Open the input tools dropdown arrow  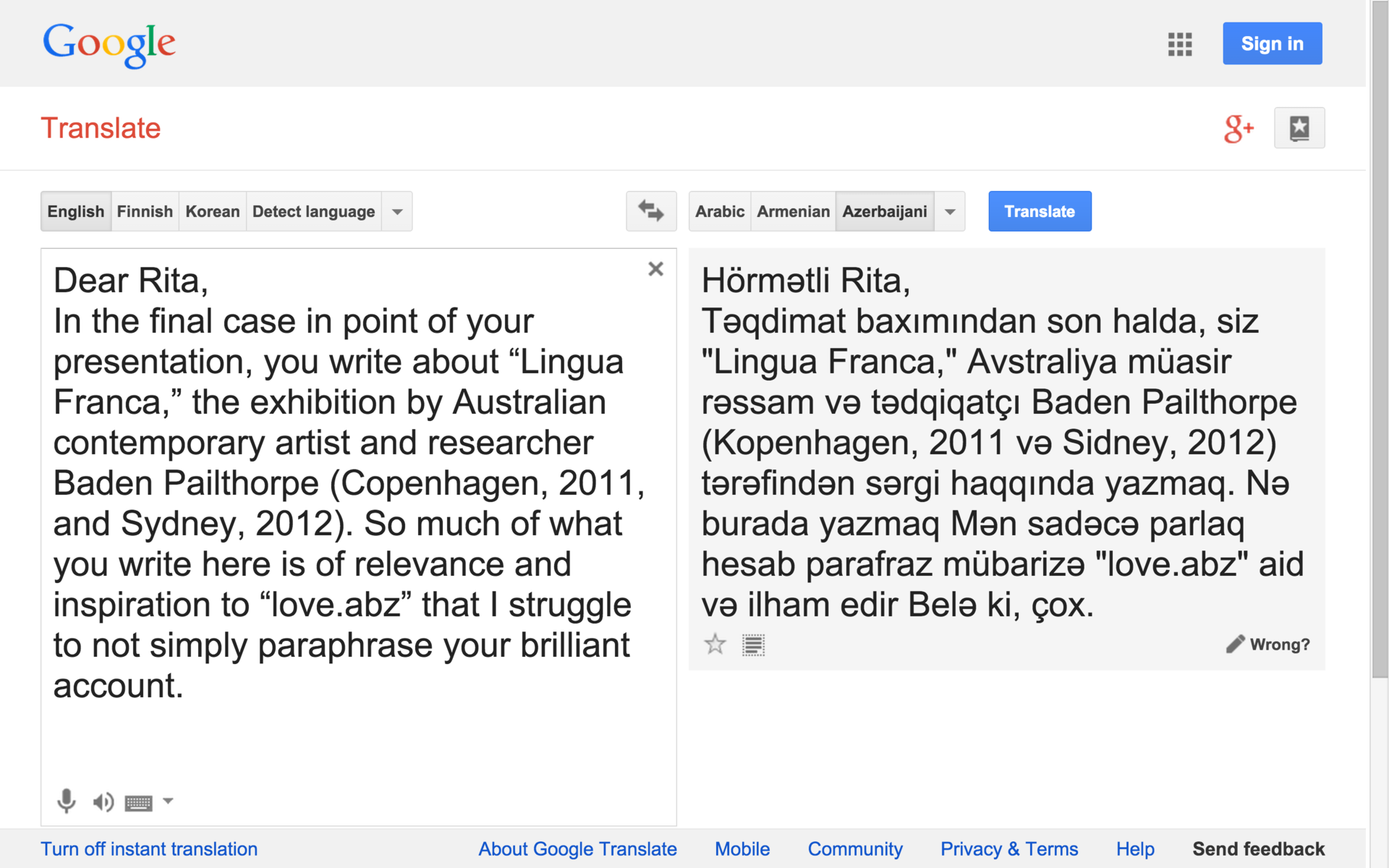[x=168, y=801]
